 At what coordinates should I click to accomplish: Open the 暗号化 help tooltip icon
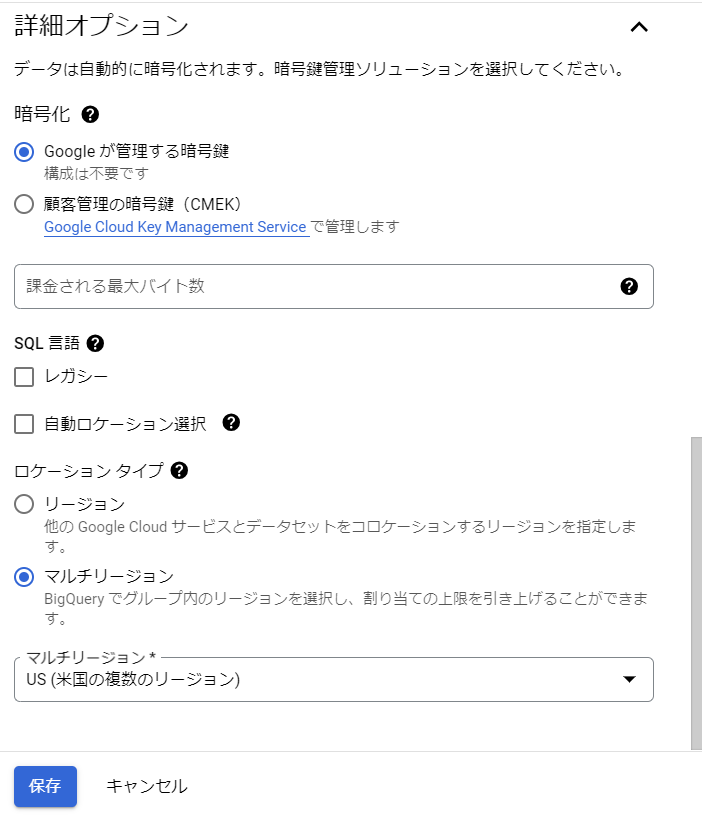pos(89,115)
